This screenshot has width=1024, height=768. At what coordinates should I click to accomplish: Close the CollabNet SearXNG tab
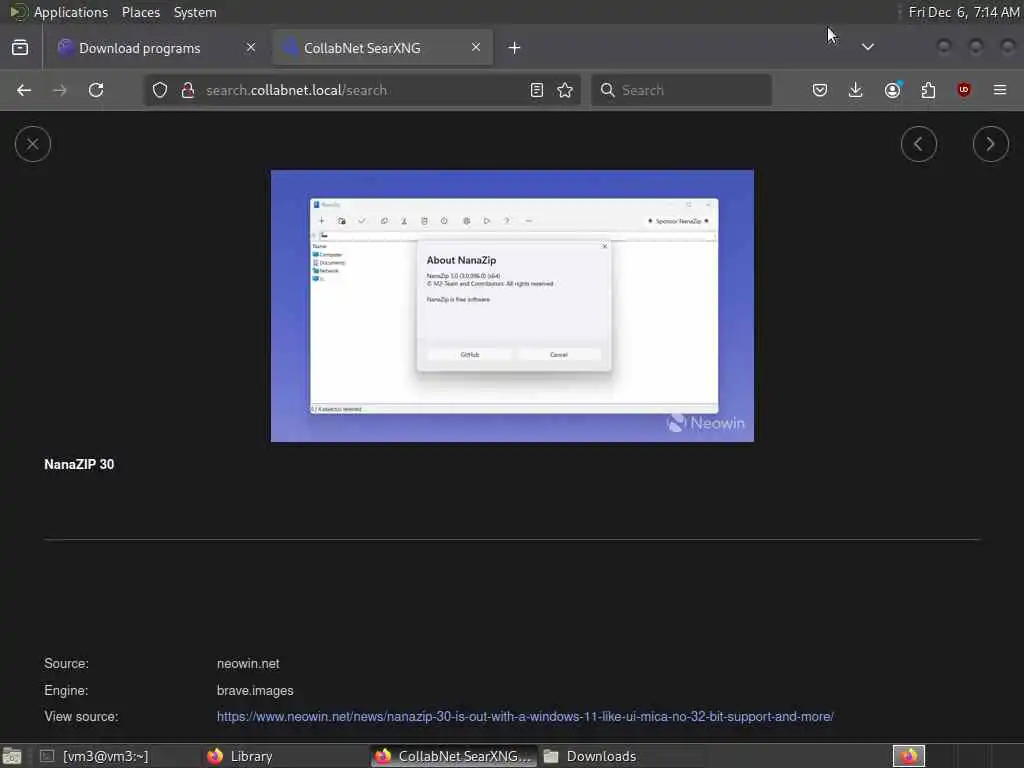point(476,47)
